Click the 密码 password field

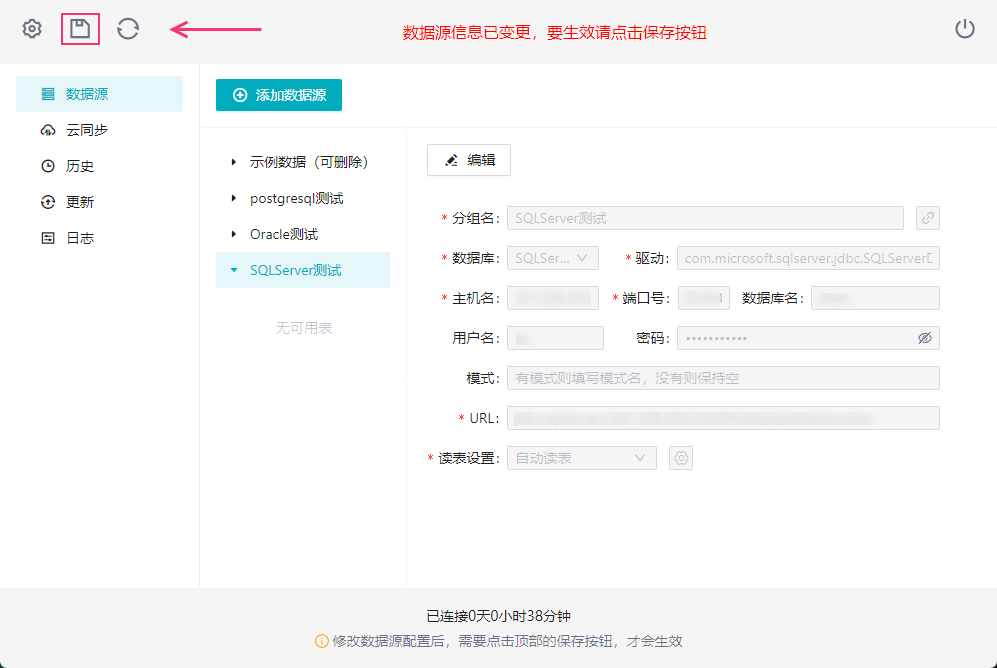coord(808,338)
